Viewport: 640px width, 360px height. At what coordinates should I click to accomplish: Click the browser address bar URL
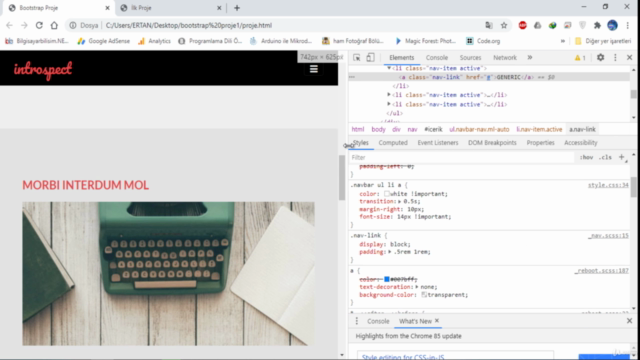tap(189, 25)
